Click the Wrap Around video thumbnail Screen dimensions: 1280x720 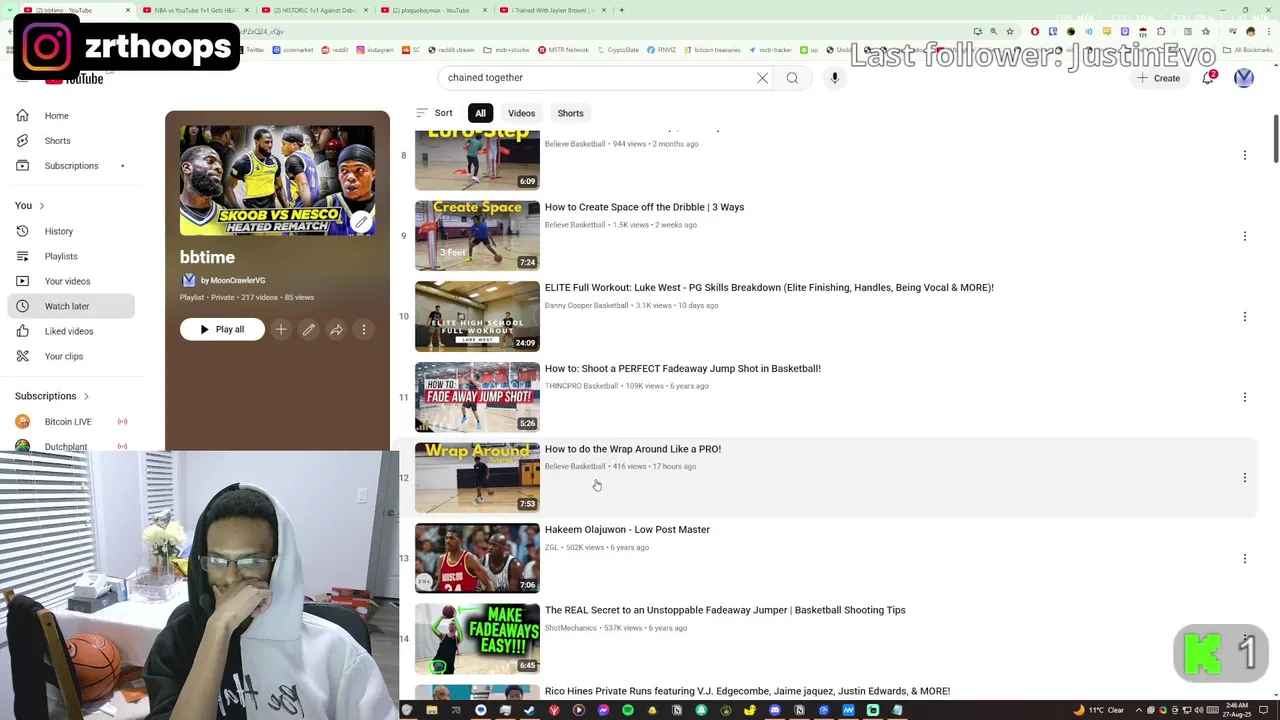477,478
